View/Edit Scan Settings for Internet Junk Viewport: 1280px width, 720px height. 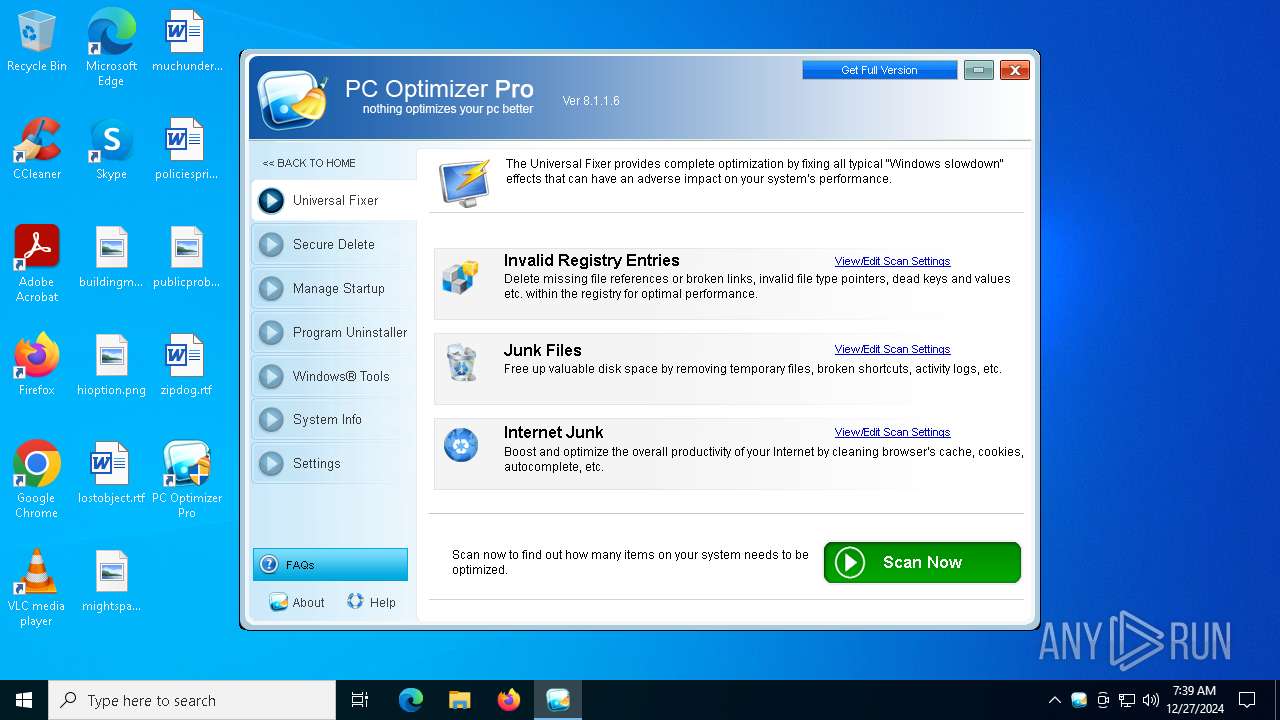pyautogui.click(x=892, y=432)
